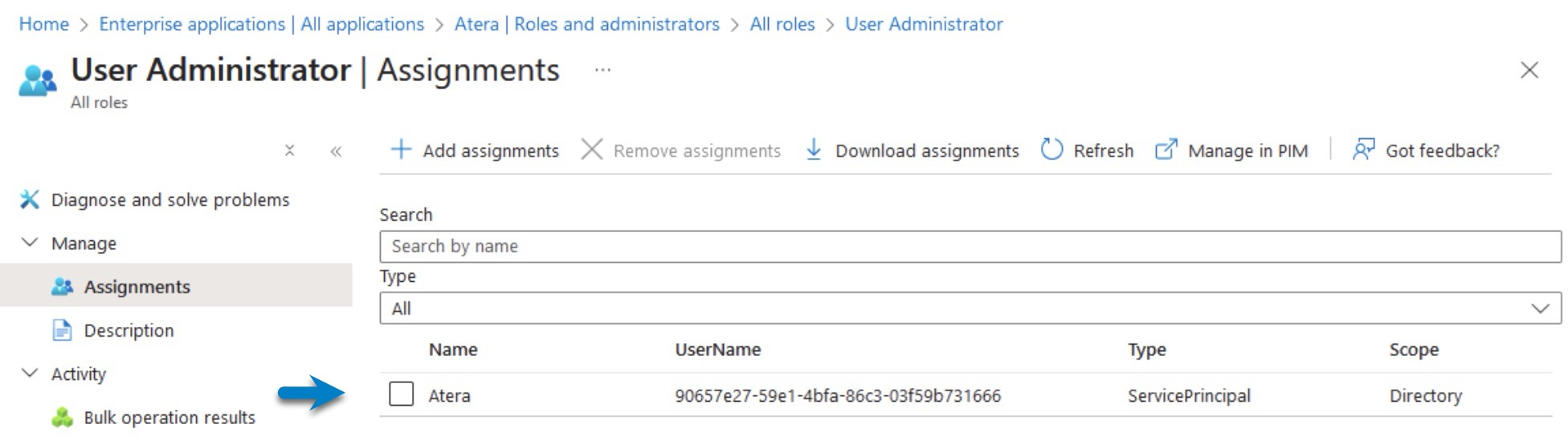Open Bulk operation results
Screen dimensions: 1568x445
[x=169, y=418]
